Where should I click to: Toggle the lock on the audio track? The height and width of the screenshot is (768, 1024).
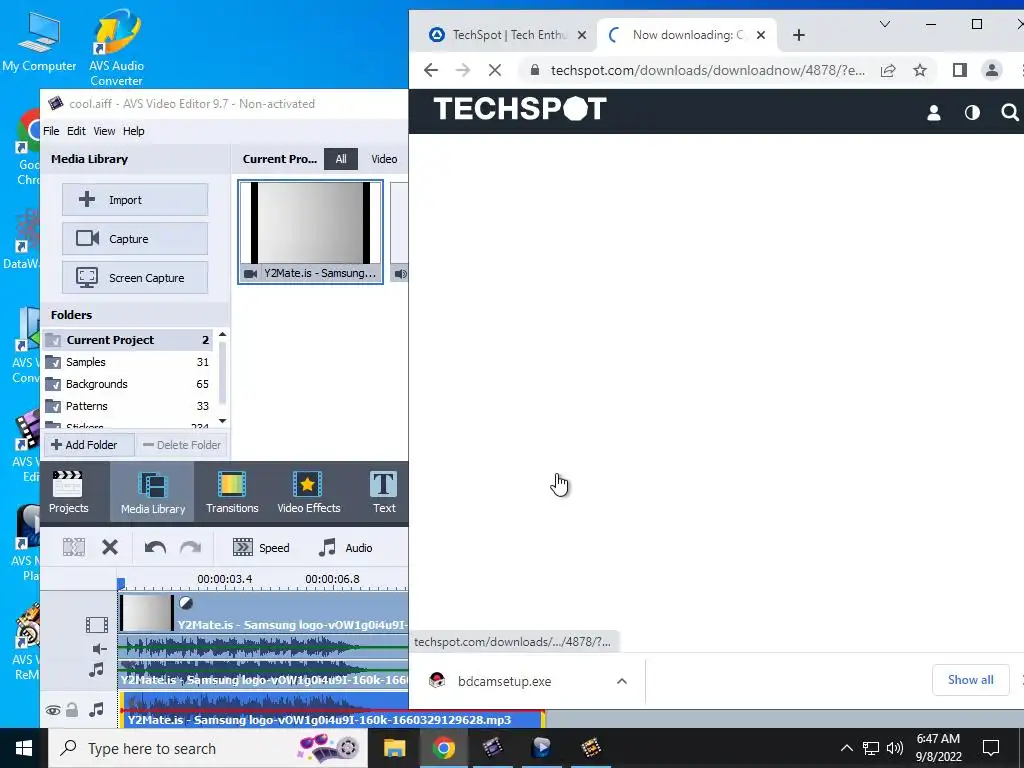coord(72,710)
